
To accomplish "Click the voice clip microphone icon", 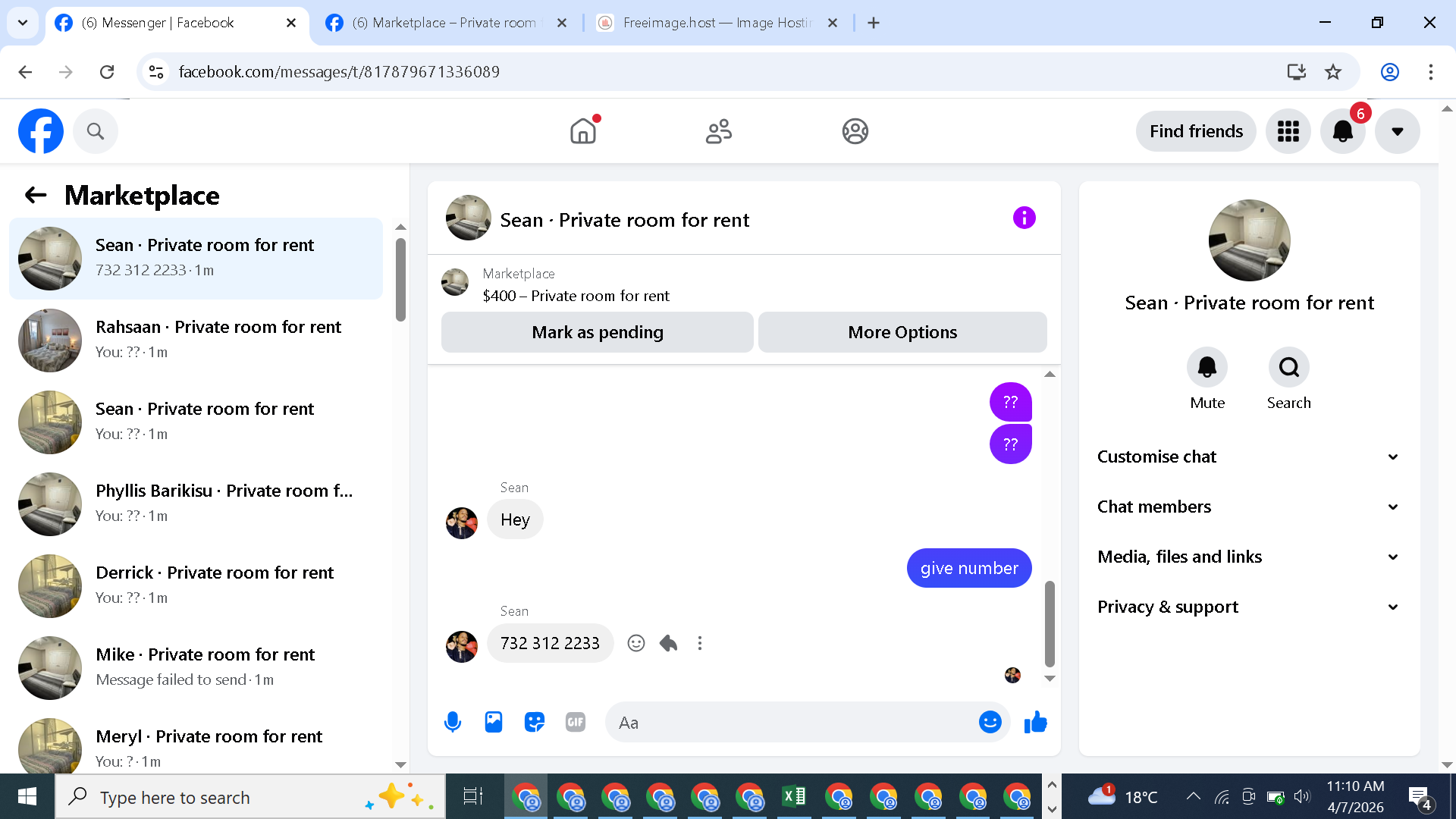I will click(x=453, y=722).
